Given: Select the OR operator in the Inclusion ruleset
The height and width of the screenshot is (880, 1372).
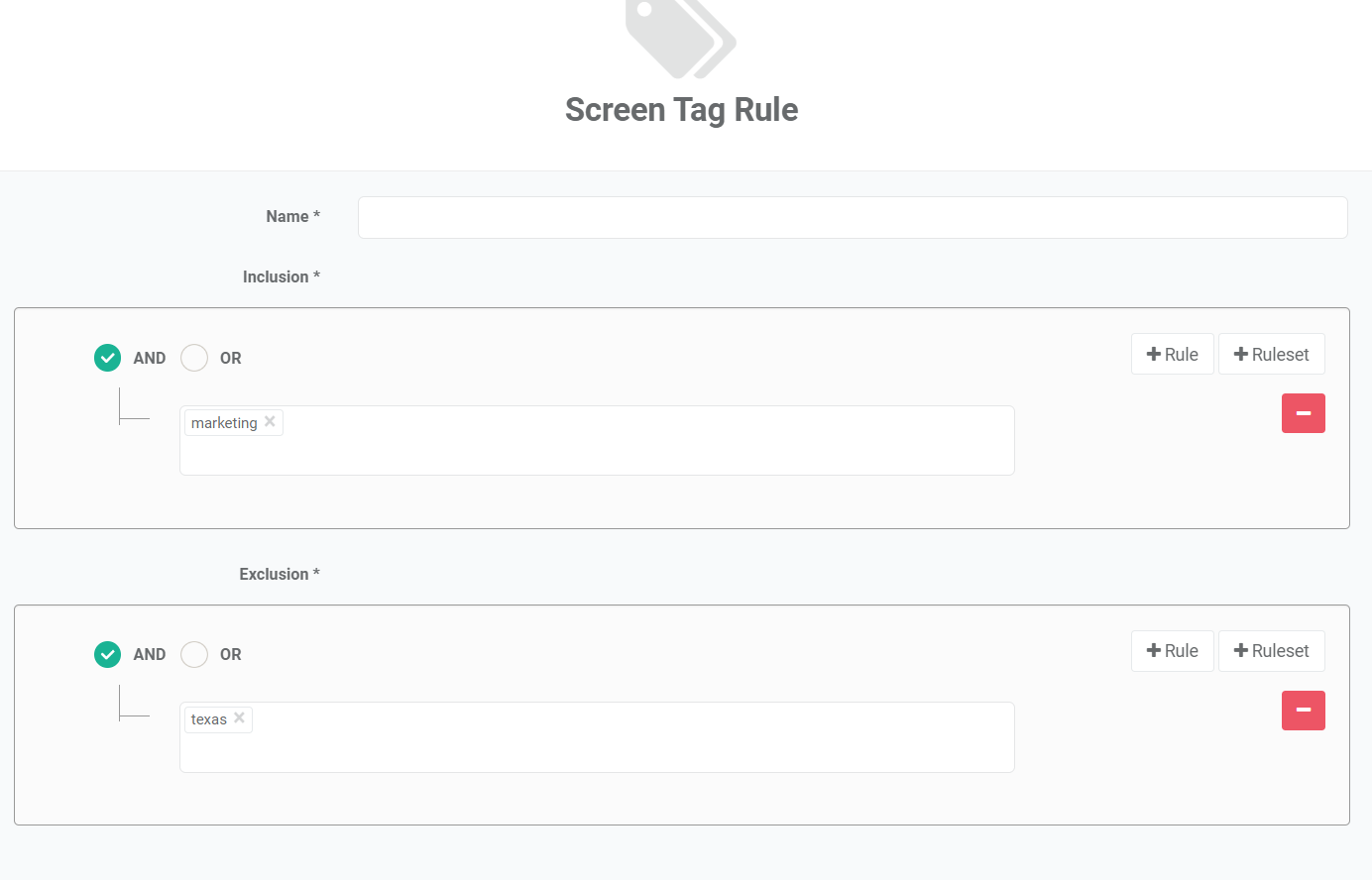Looking at the screenshot, I should [x=194, y=358].
